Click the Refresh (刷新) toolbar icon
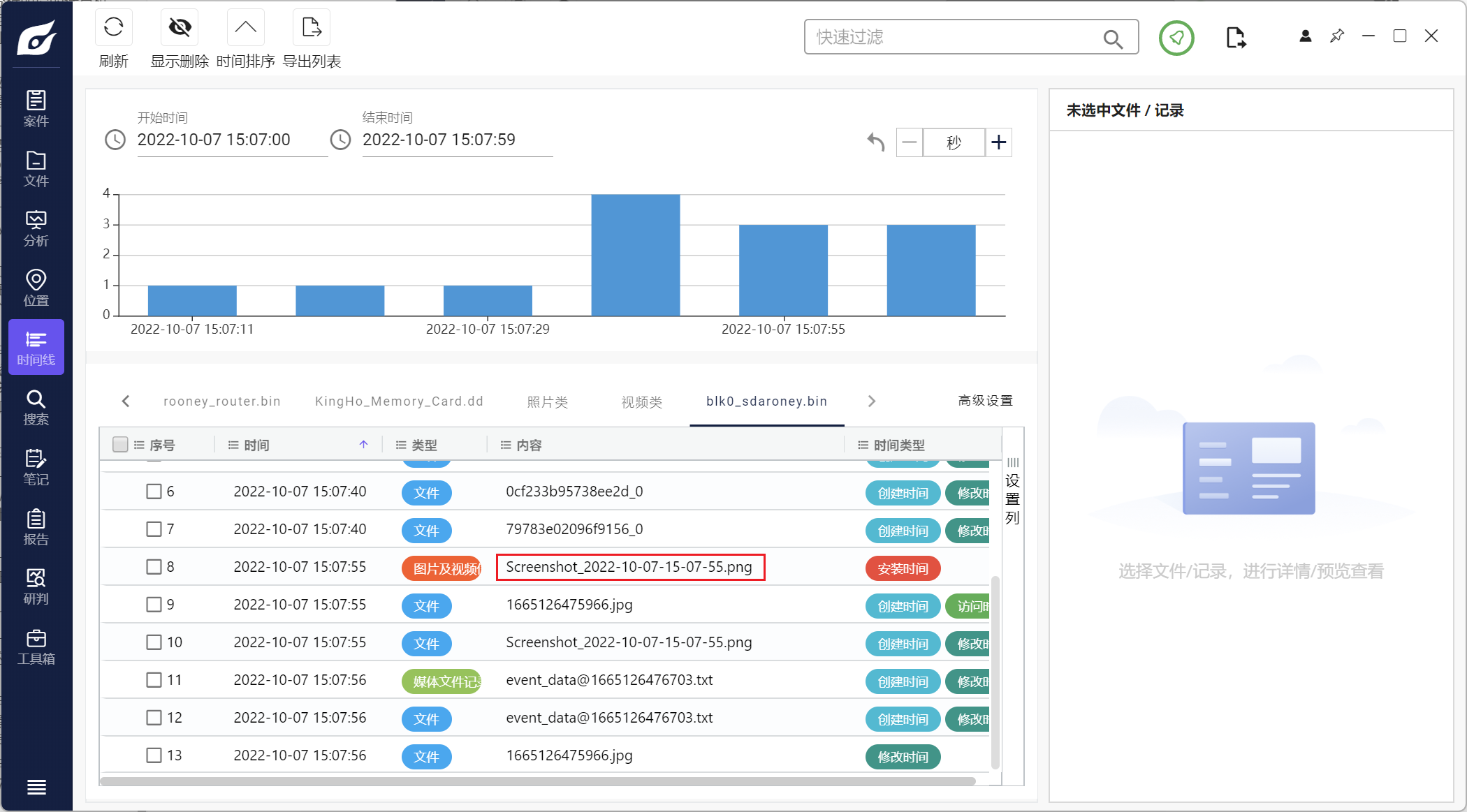The height and width of the screenshot is (812, 1467). pos(114,28)
